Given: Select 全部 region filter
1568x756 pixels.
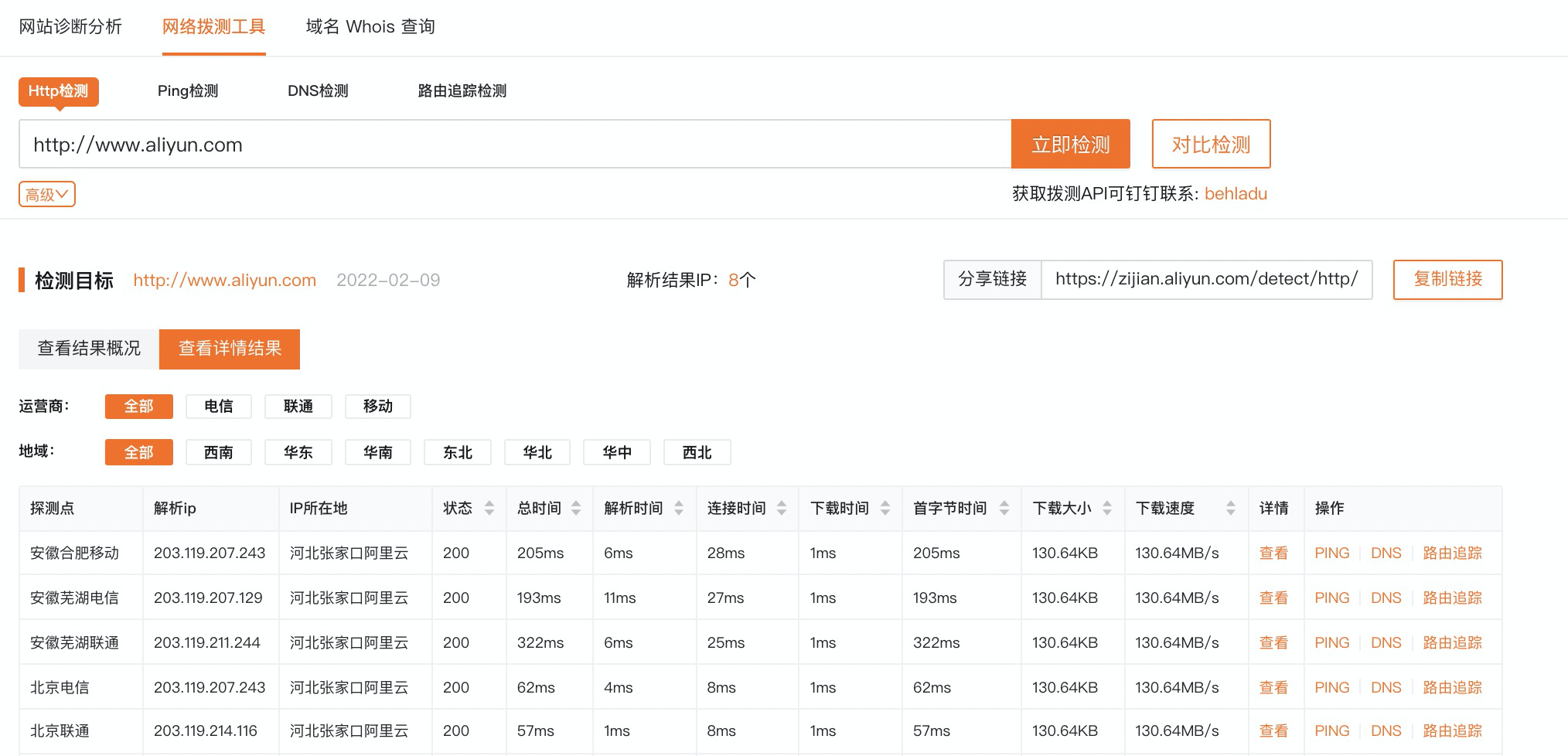Looking at the screenshot, I should 139,452.
